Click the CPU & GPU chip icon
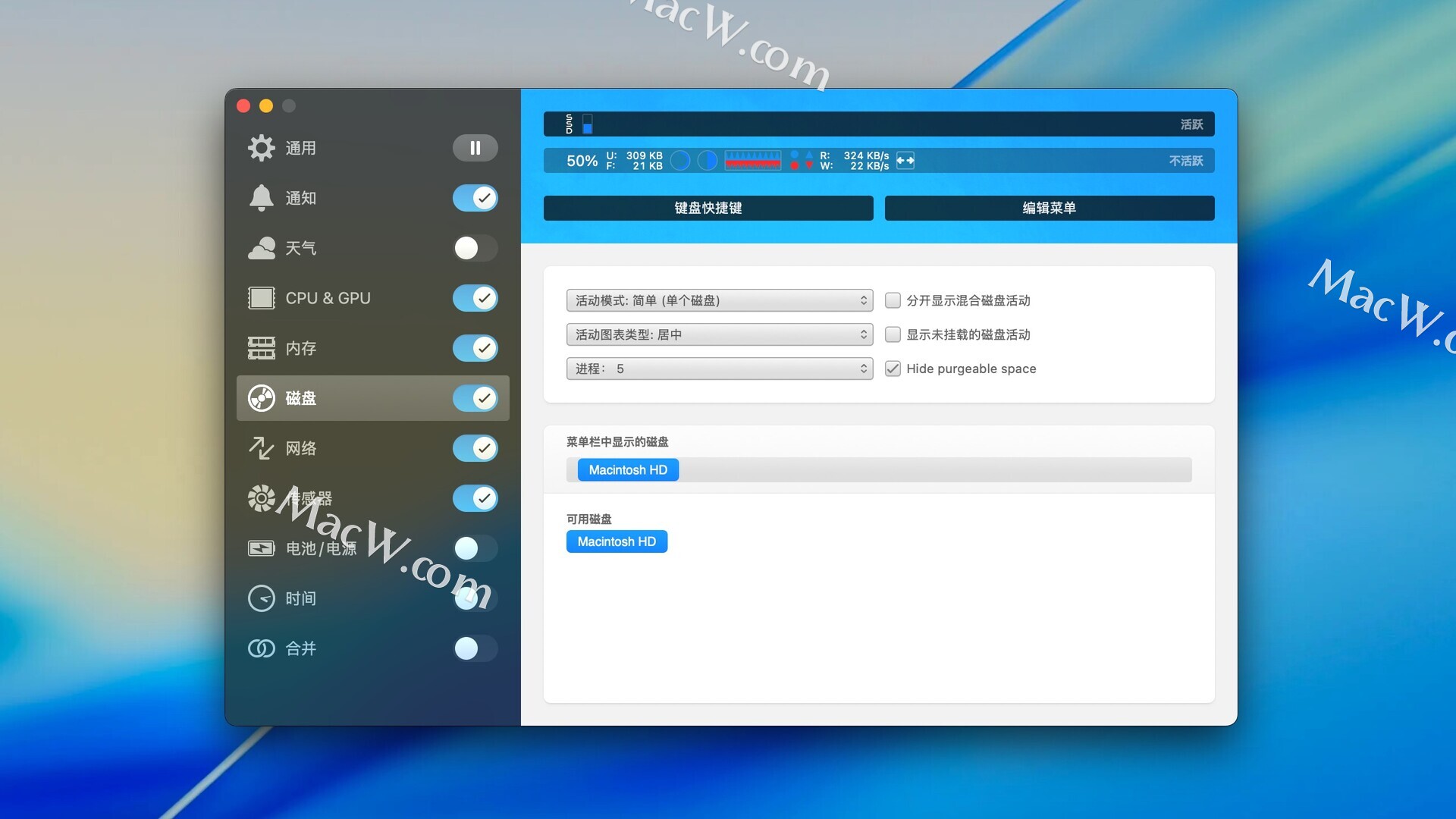This screenshot has height=819, width=1456. point(261,298)
